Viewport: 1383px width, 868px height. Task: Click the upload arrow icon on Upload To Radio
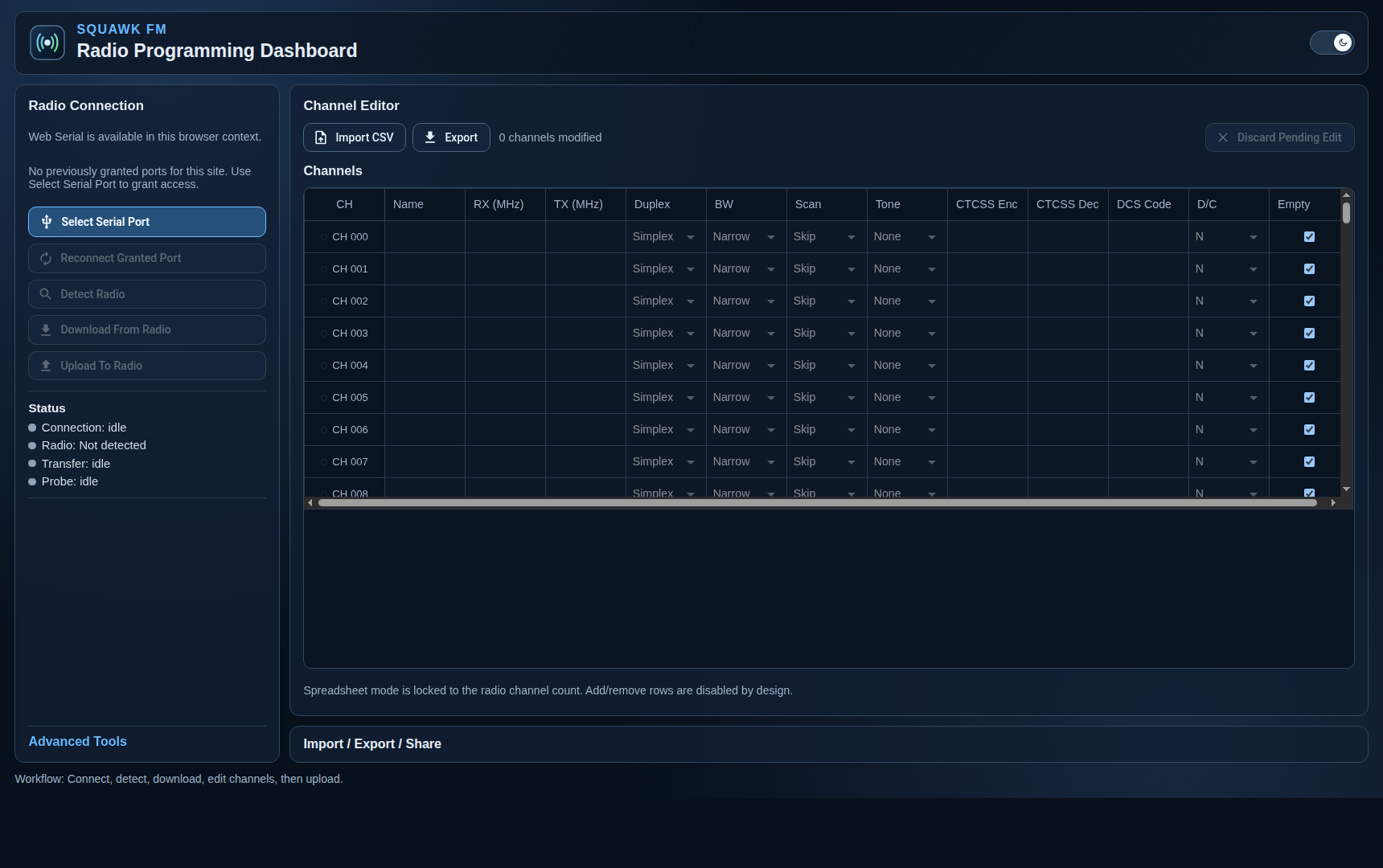(46, 366)
